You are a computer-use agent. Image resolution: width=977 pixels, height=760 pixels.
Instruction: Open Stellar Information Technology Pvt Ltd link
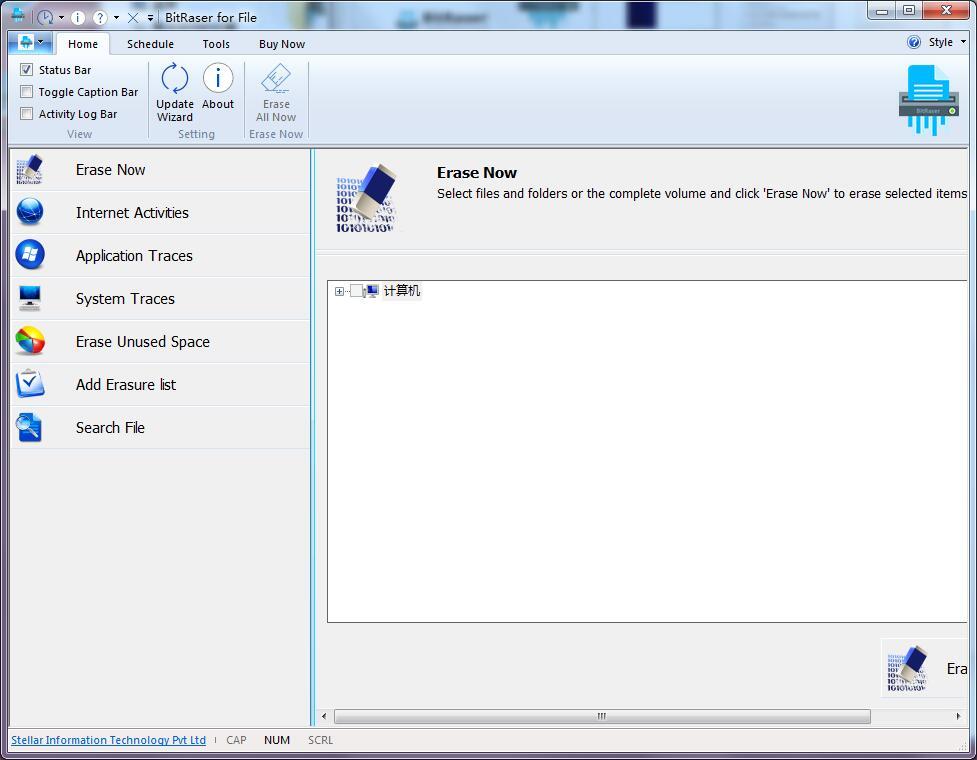[x=108, y=740]
